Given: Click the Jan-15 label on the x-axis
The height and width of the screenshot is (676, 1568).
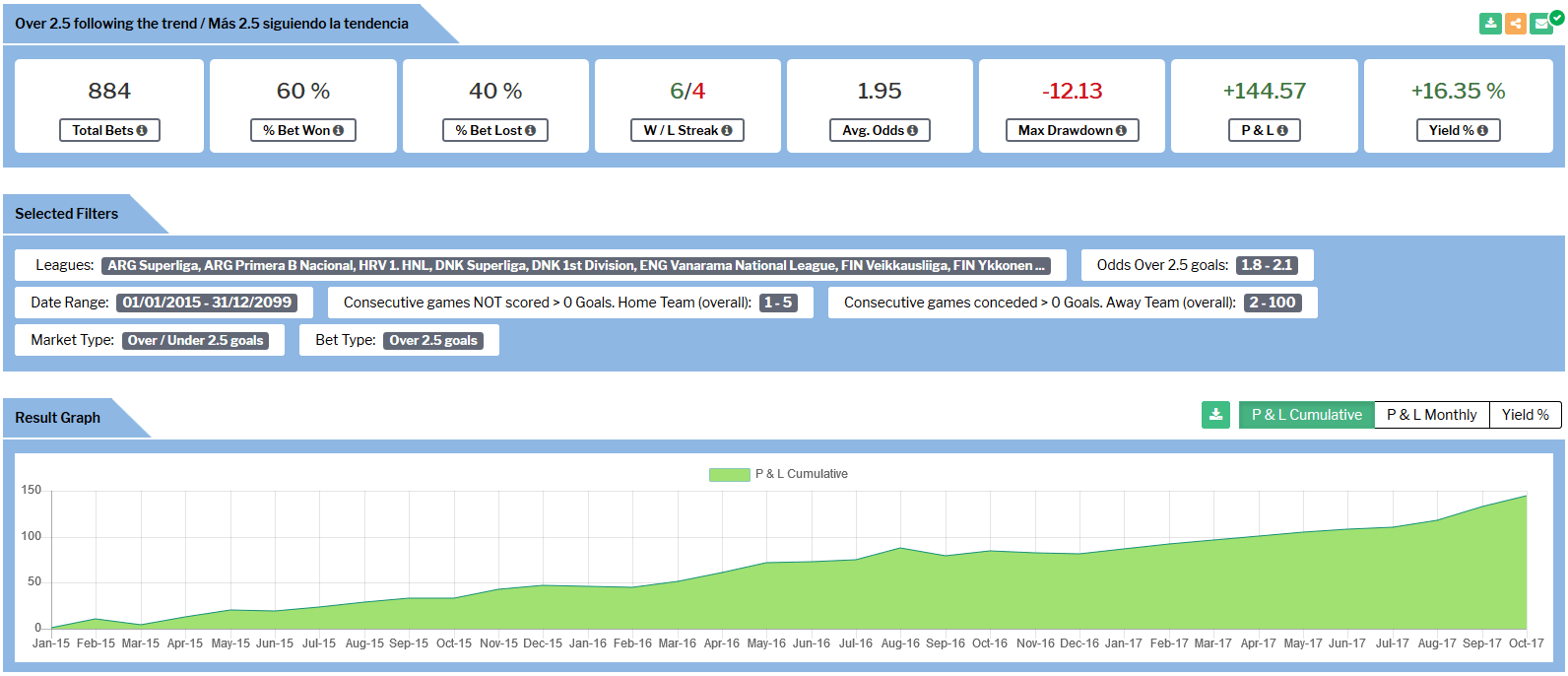Looking at the screenshot, I should pos(51,643).
